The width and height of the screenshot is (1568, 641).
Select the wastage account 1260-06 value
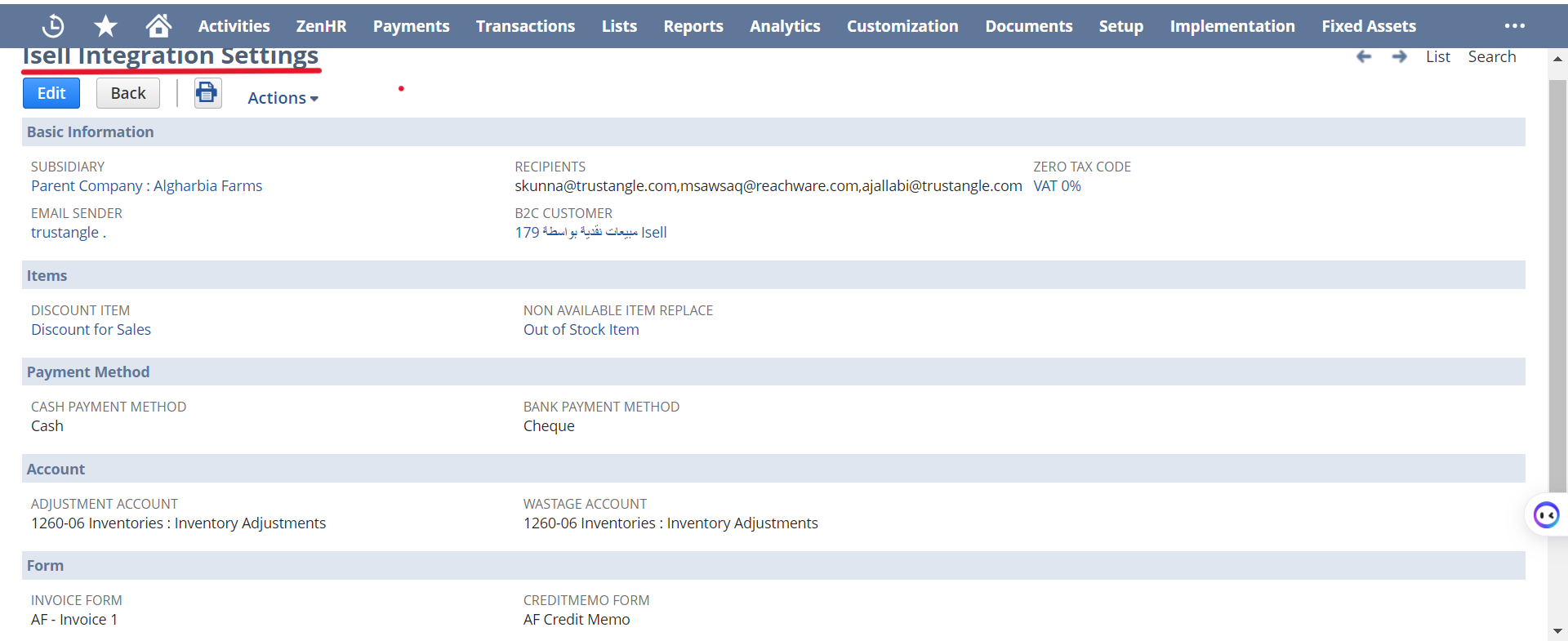point(670,523)
